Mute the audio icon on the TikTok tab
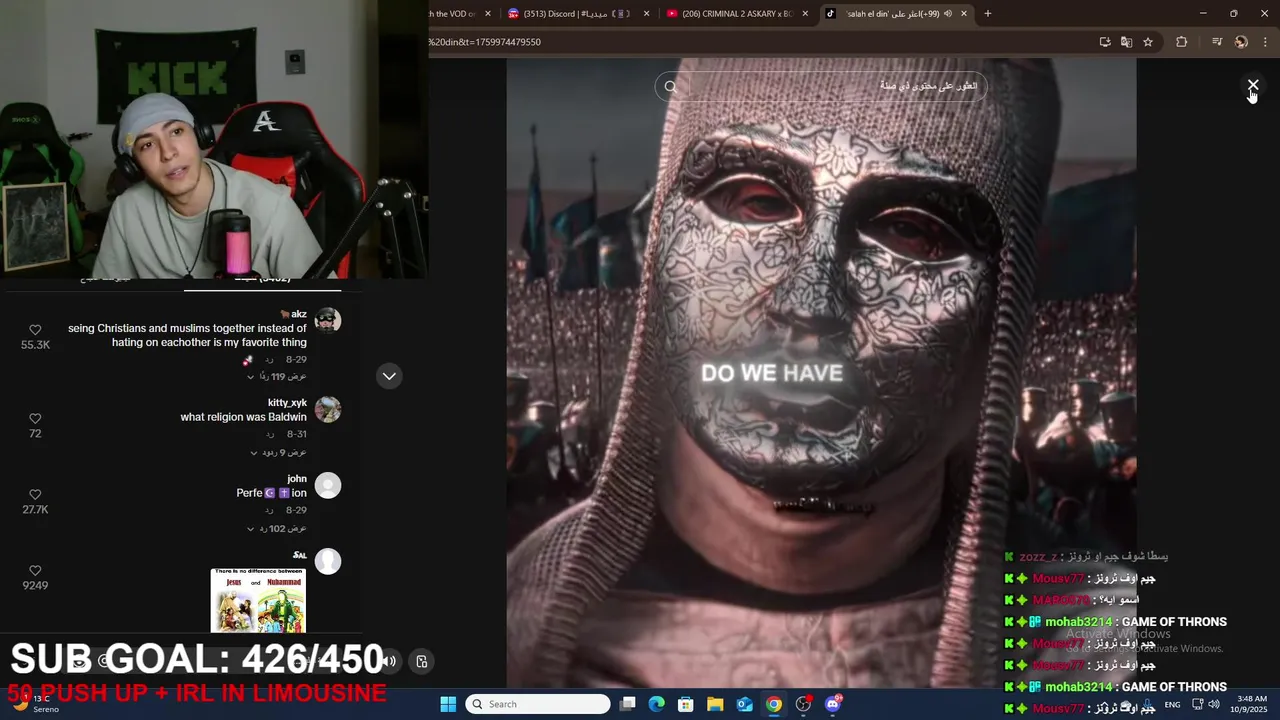 tap(947, 14)
